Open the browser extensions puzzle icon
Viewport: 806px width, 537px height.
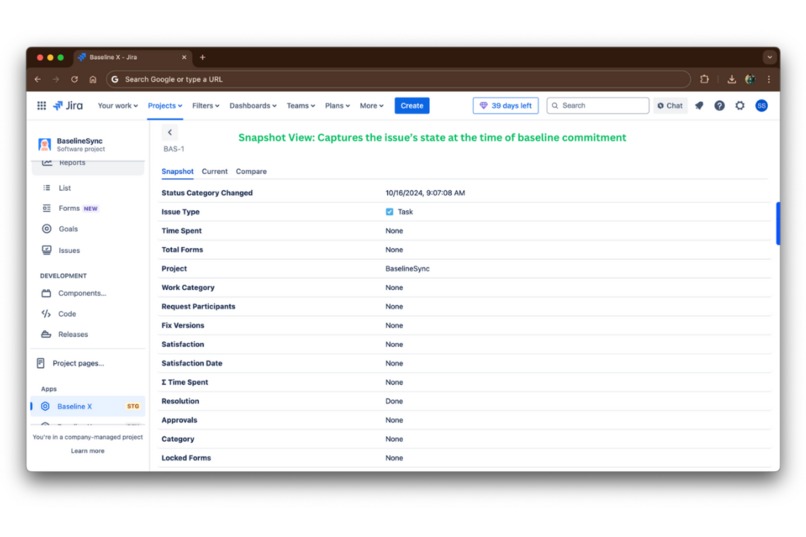[x=704, y=79]
